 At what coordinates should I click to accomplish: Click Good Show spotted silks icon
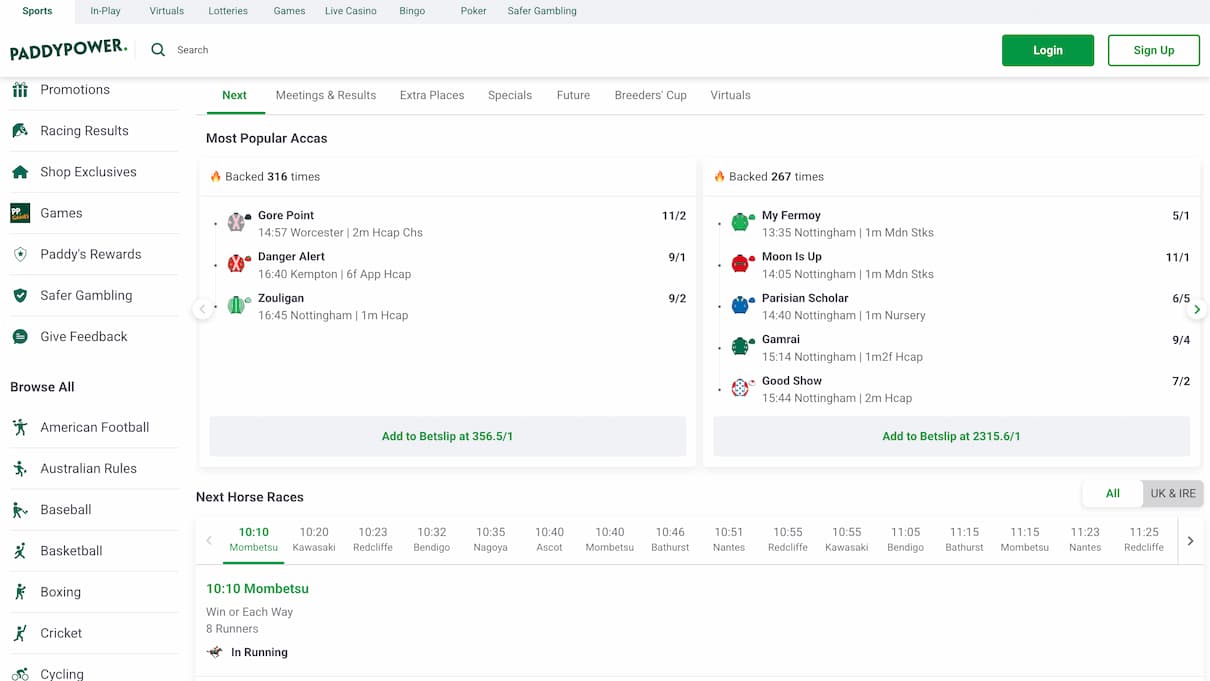tap(743, 387)
